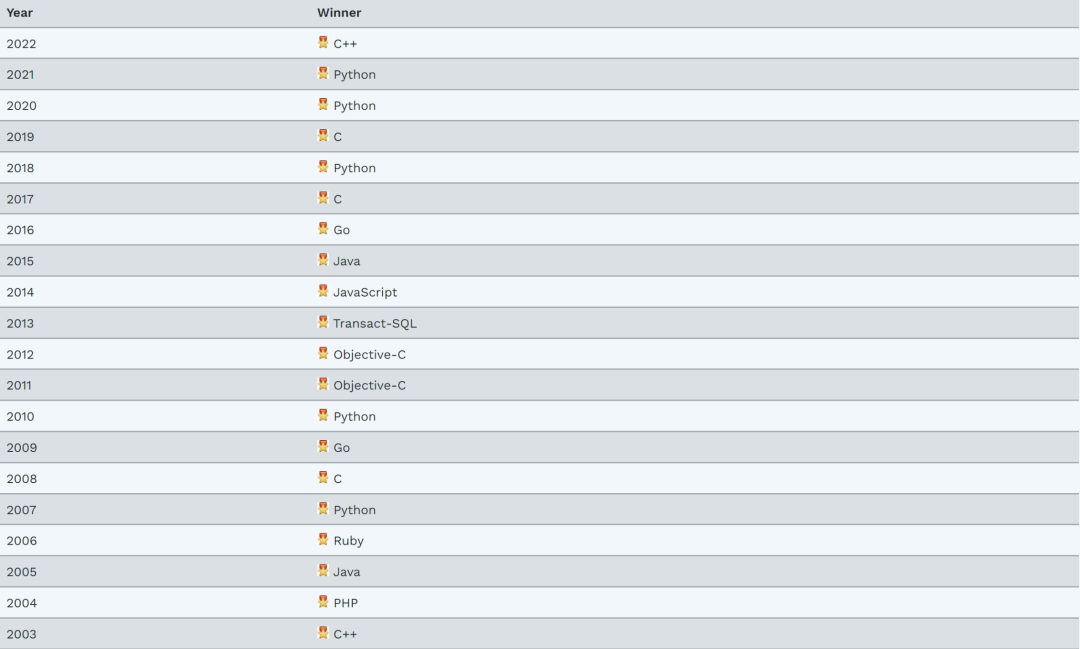
Task: Click the award icon next to PHP
Action: coord(322,602)
